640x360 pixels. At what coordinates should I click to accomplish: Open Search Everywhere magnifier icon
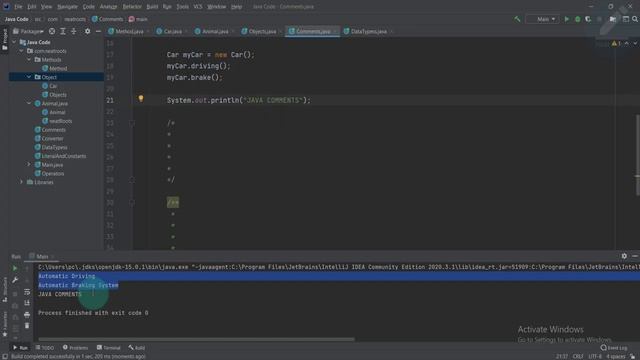635,19
